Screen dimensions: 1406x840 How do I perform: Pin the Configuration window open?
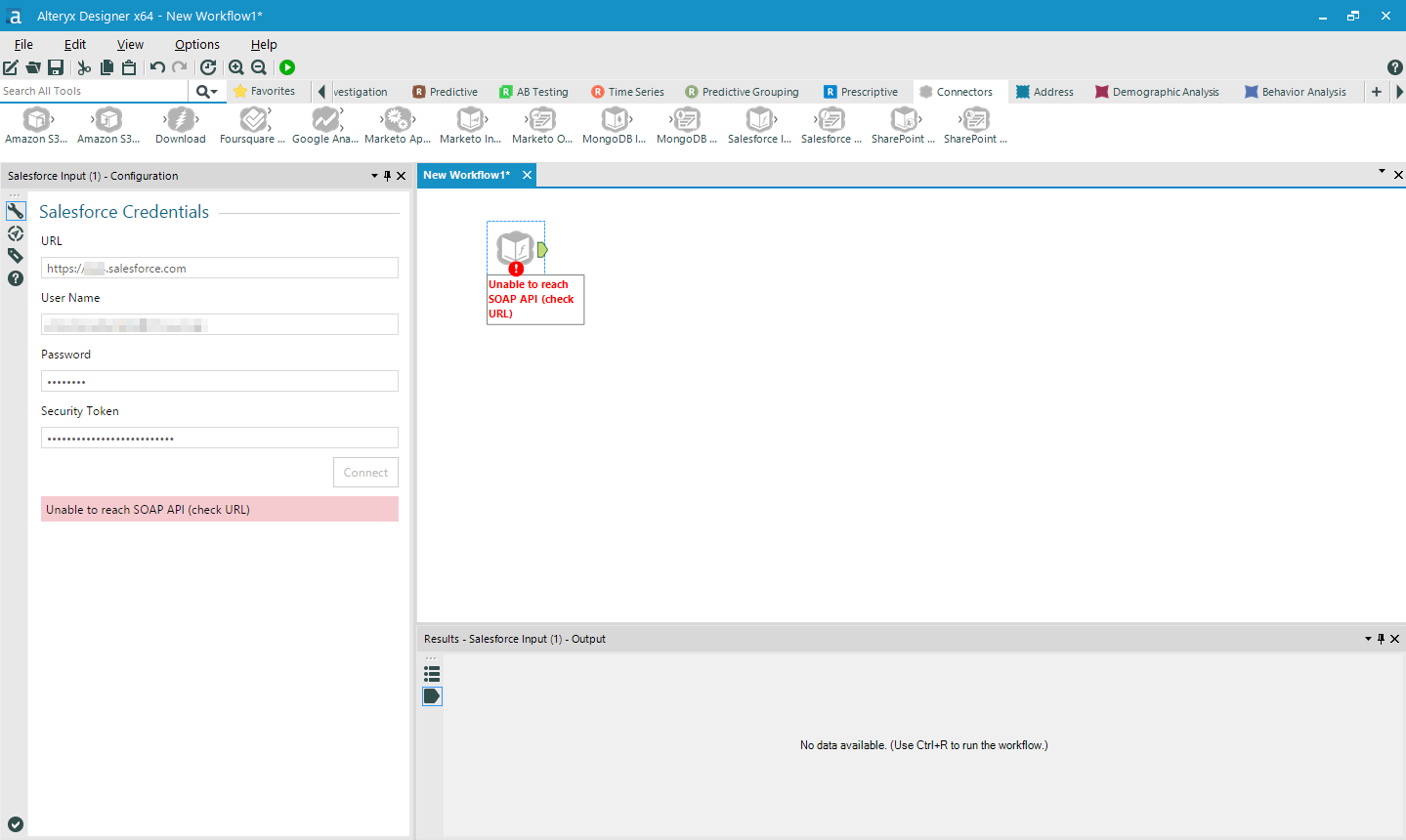[x=387, y=176]
